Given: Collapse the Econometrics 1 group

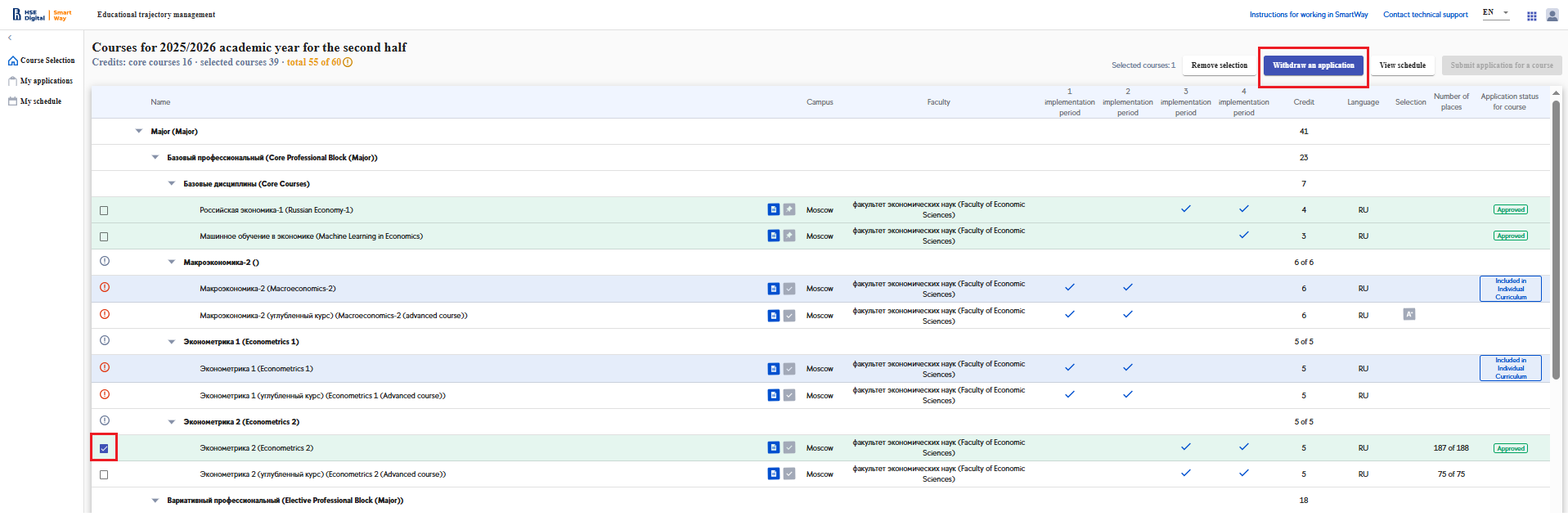Looking at the screenshot, I should click(x=172, y=342).
